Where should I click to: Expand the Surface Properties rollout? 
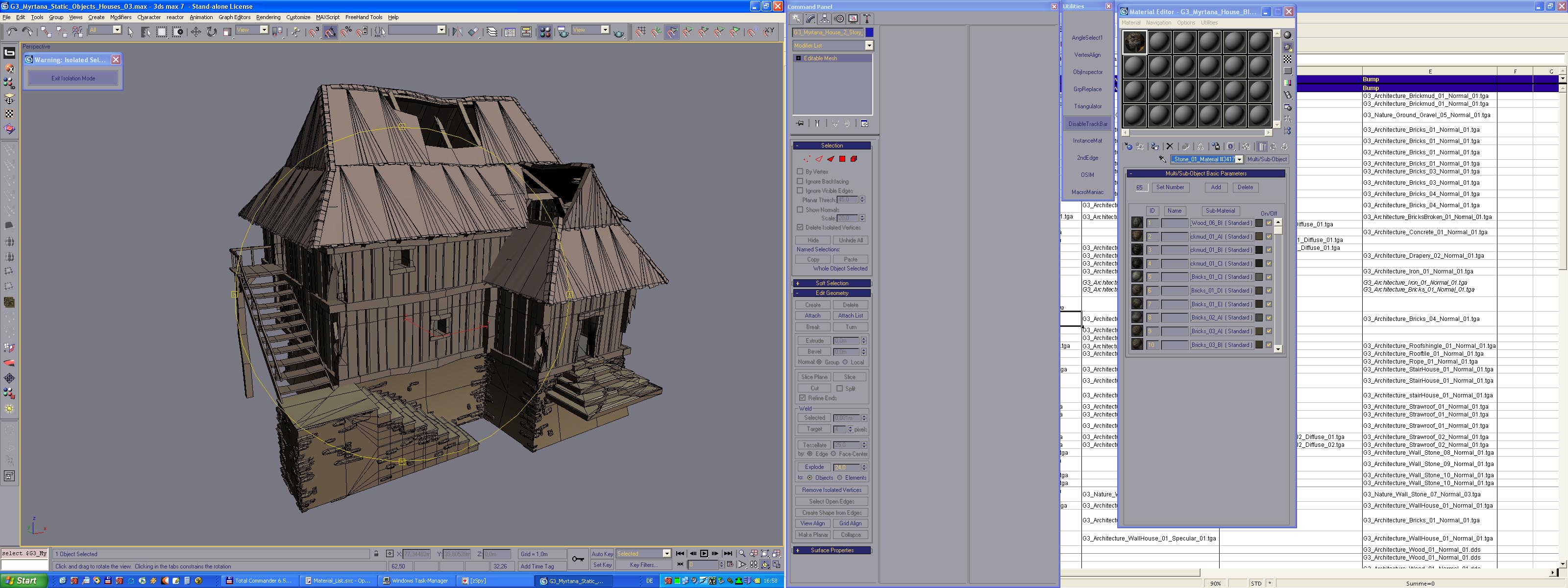pos(832,550)
